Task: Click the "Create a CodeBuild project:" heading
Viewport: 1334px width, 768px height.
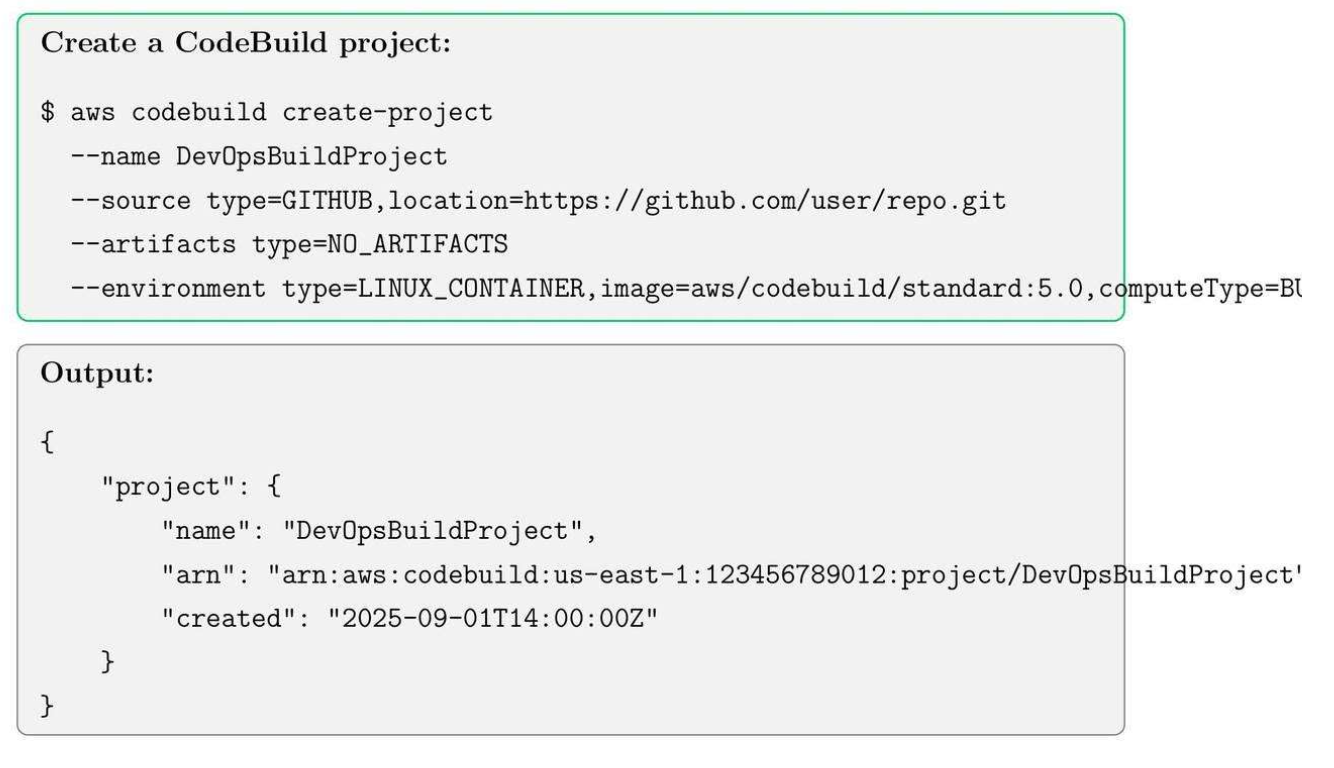Action: pyautogui.click(x=245, y=45)
